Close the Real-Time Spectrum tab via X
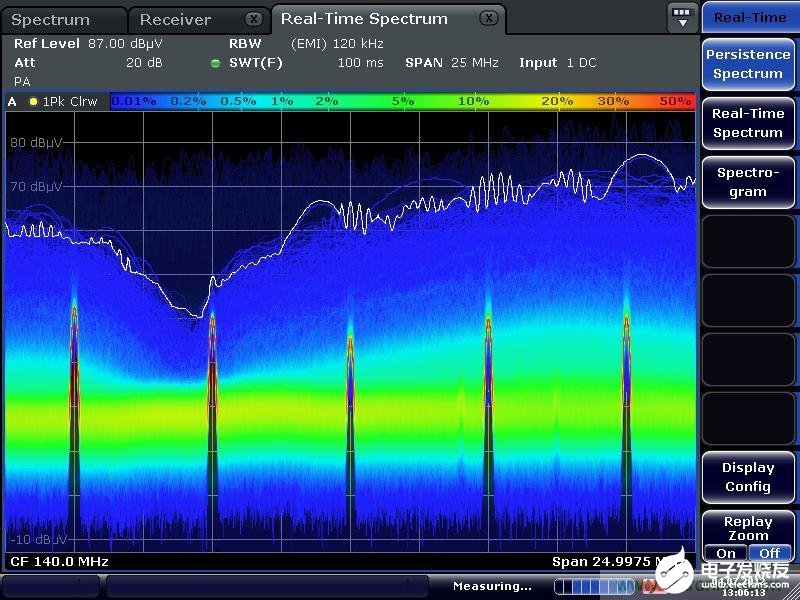Viewport: 800px width, 600px height. click(487, 19)
